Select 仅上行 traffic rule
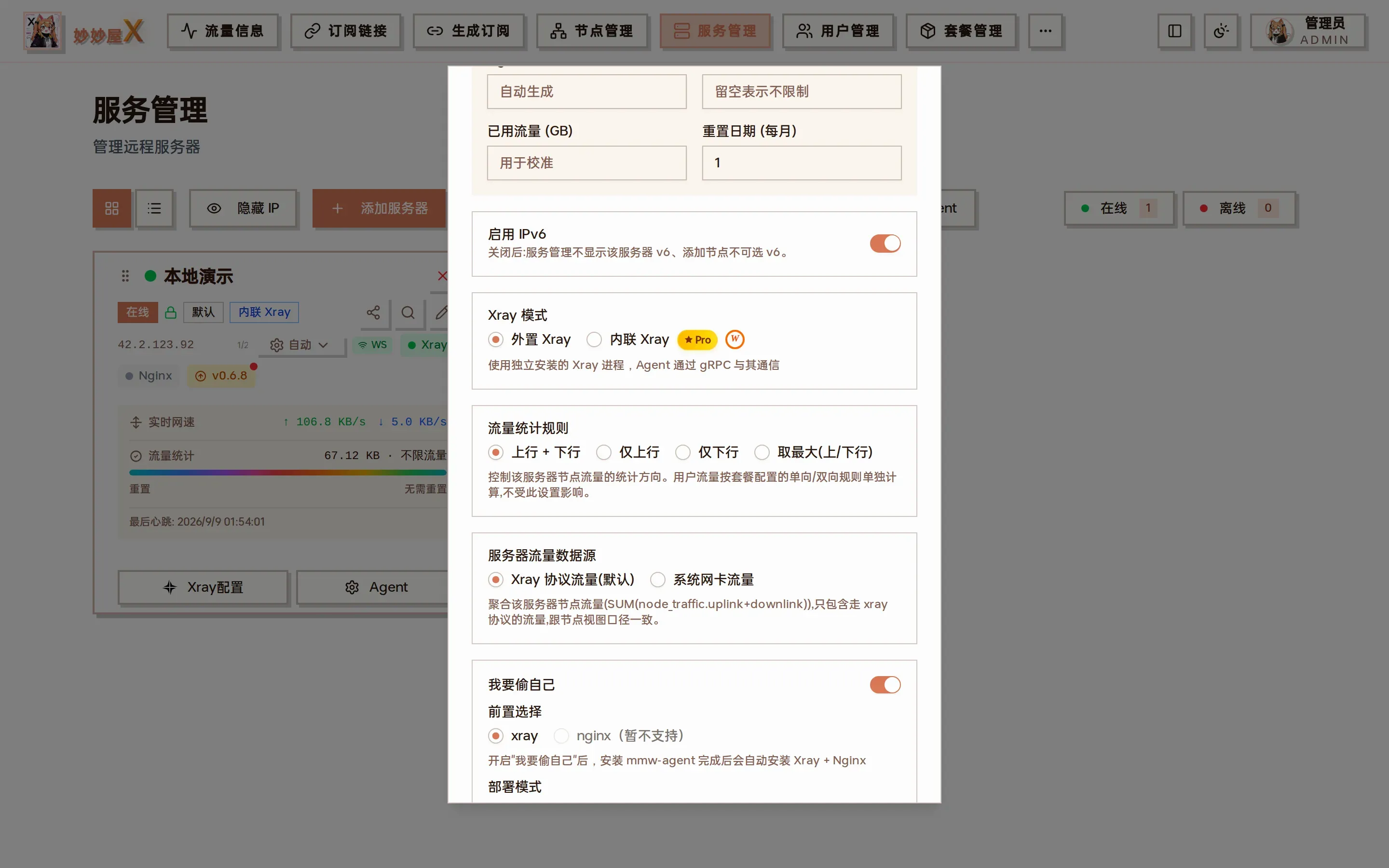 604,452
